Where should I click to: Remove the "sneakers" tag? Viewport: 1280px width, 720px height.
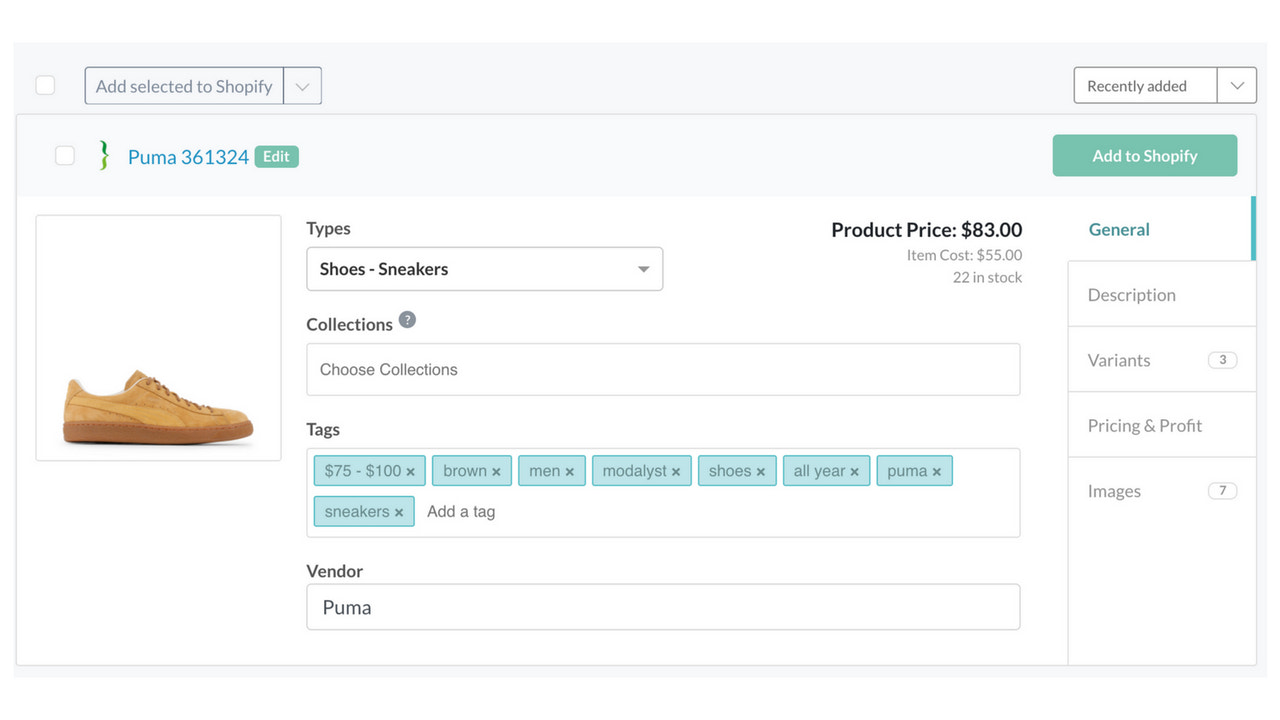399,511
